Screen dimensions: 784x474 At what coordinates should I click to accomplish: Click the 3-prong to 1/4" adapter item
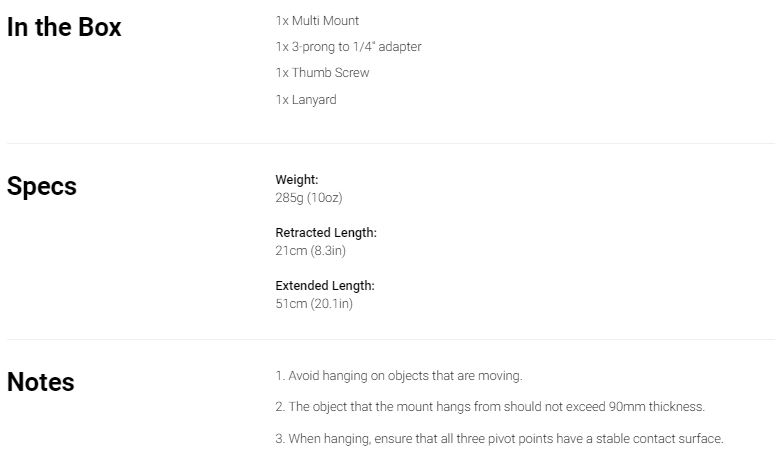[348, 46]
